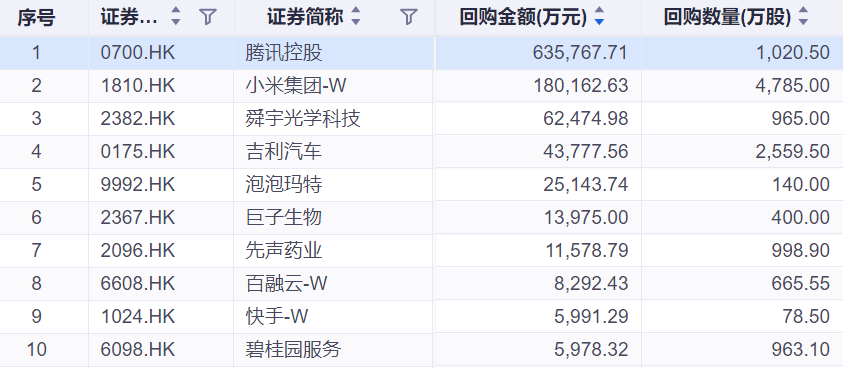Click quantity 1,020.50

pos(792,53)
